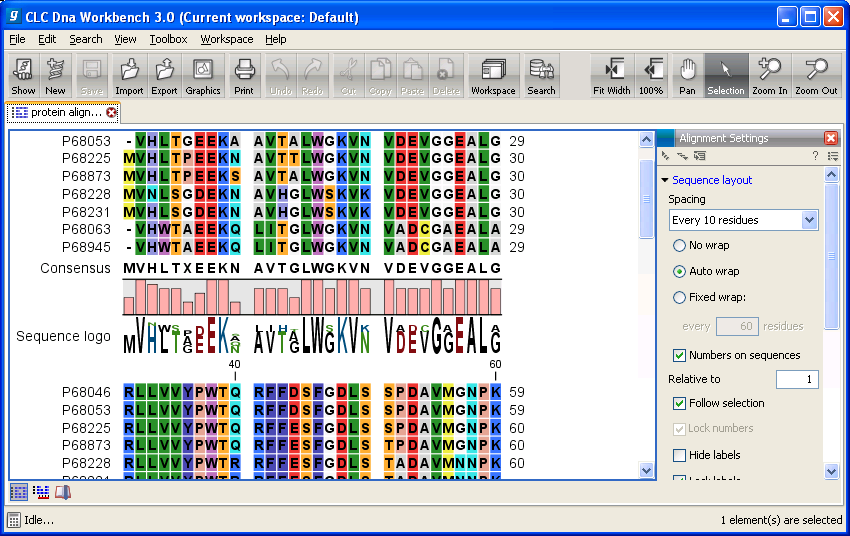
Task: Toggle Numbers on sequences checkbox
Action: point(679,356)
